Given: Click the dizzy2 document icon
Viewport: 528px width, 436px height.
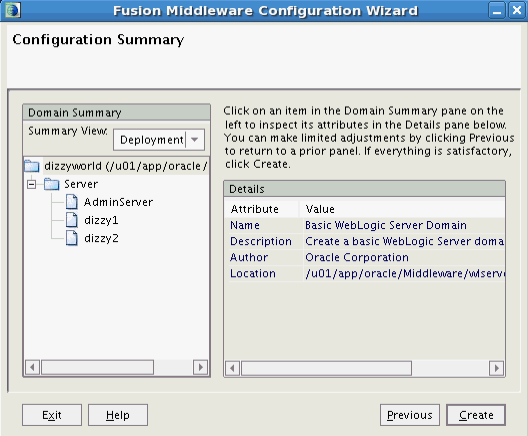Looking at the screenshot, I should 71,238.
